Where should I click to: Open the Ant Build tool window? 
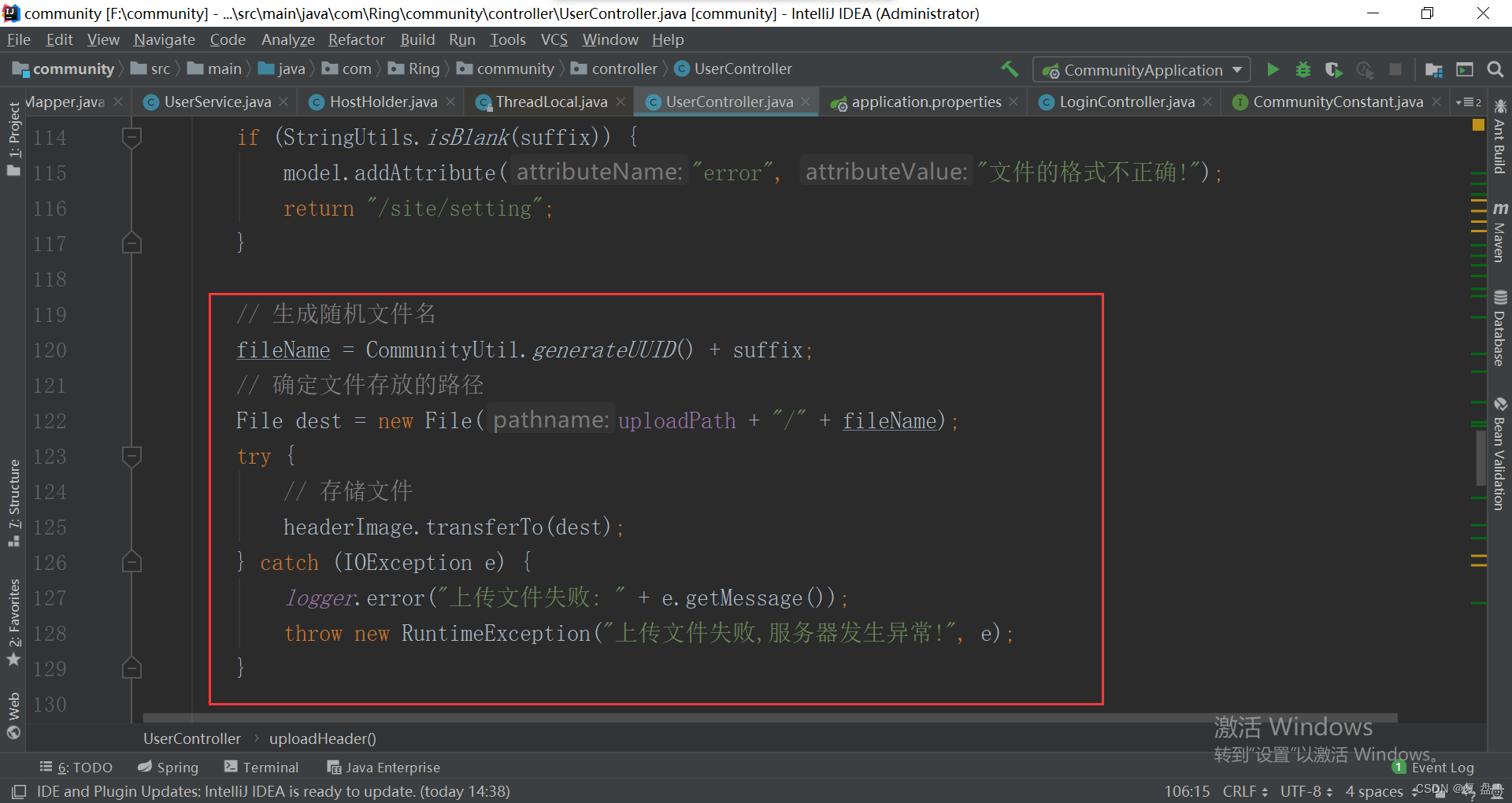point(1499,137)
